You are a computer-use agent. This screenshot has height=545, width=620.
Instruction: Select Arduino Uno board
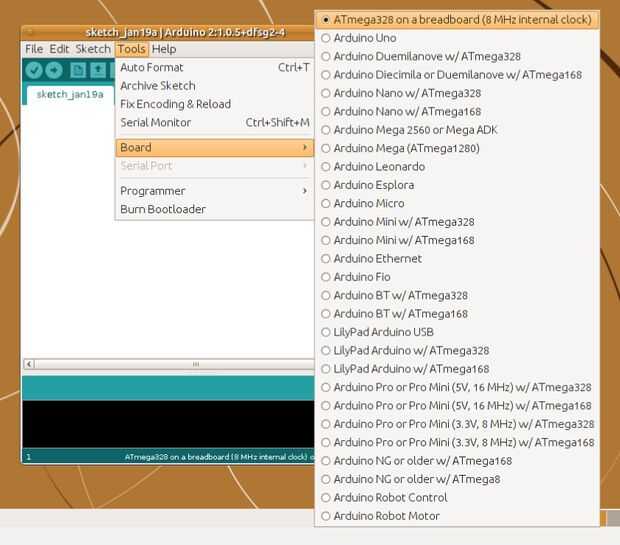click(457, 38)
